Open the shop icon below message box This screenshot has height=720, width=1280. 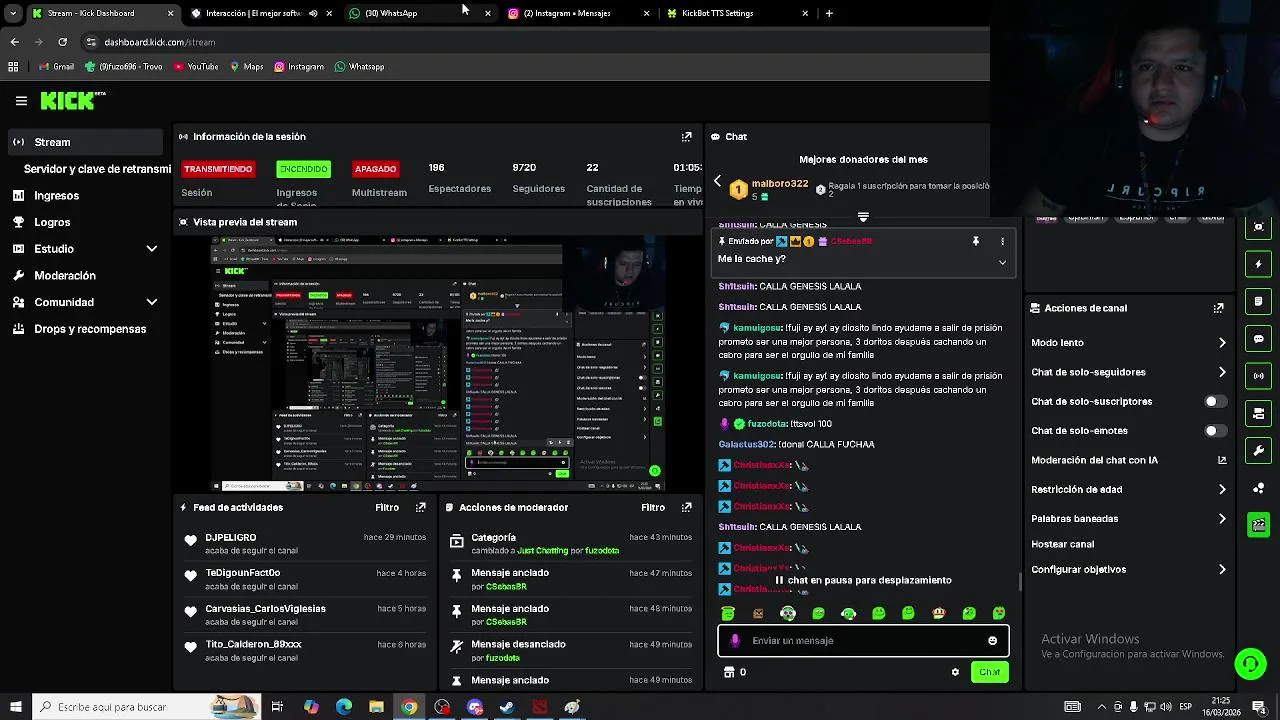click(x=729, y=672)
